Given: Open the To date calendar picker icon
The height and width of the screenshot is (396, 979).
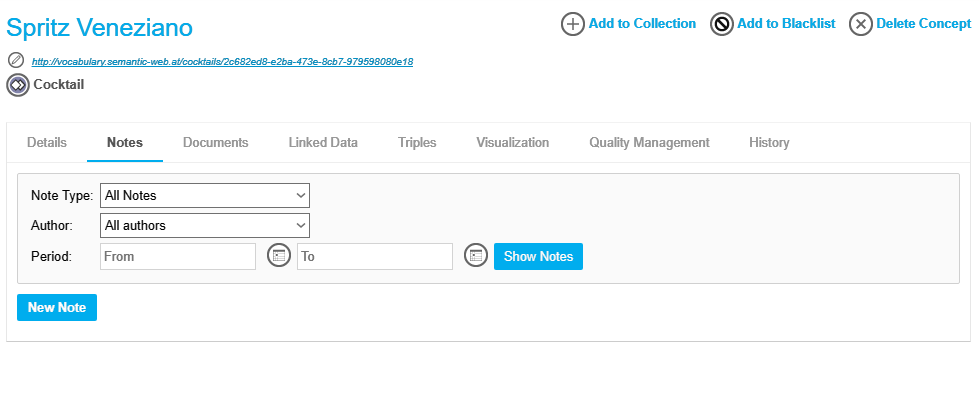Looking at the screenshot, I should click(x=476, y=255).
